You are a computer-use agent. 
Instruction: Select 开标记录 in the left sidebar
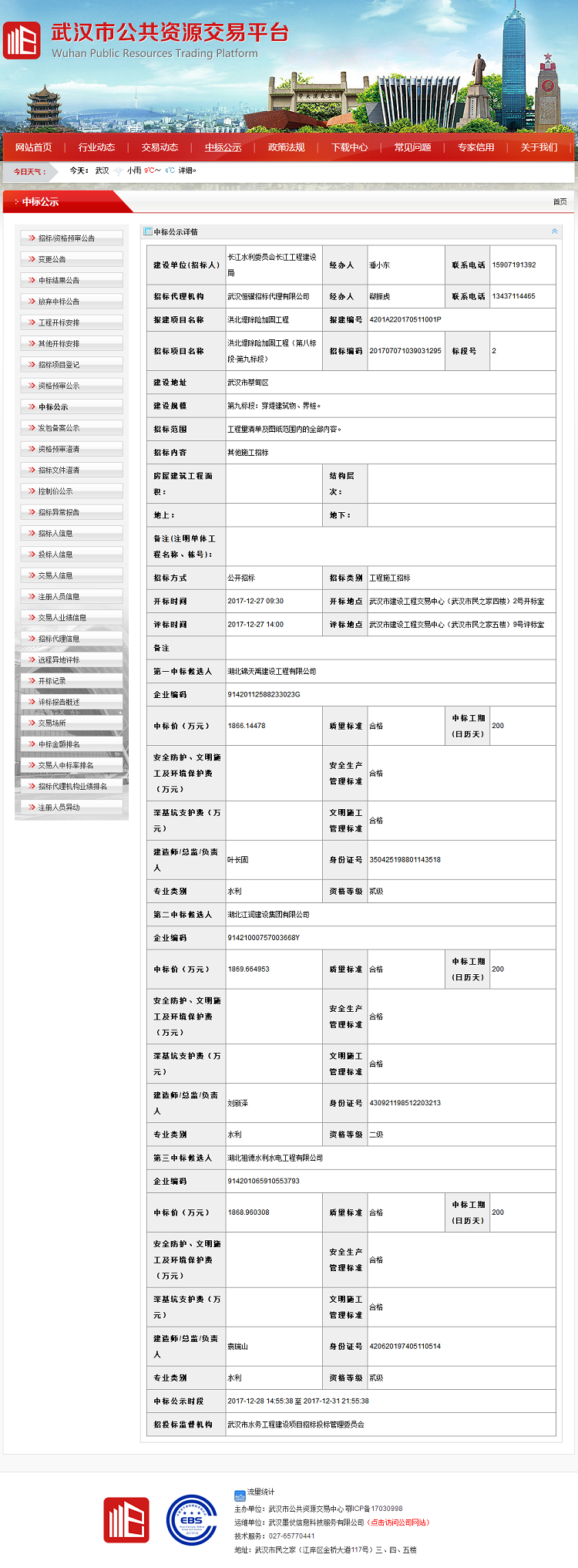point(52,681)
